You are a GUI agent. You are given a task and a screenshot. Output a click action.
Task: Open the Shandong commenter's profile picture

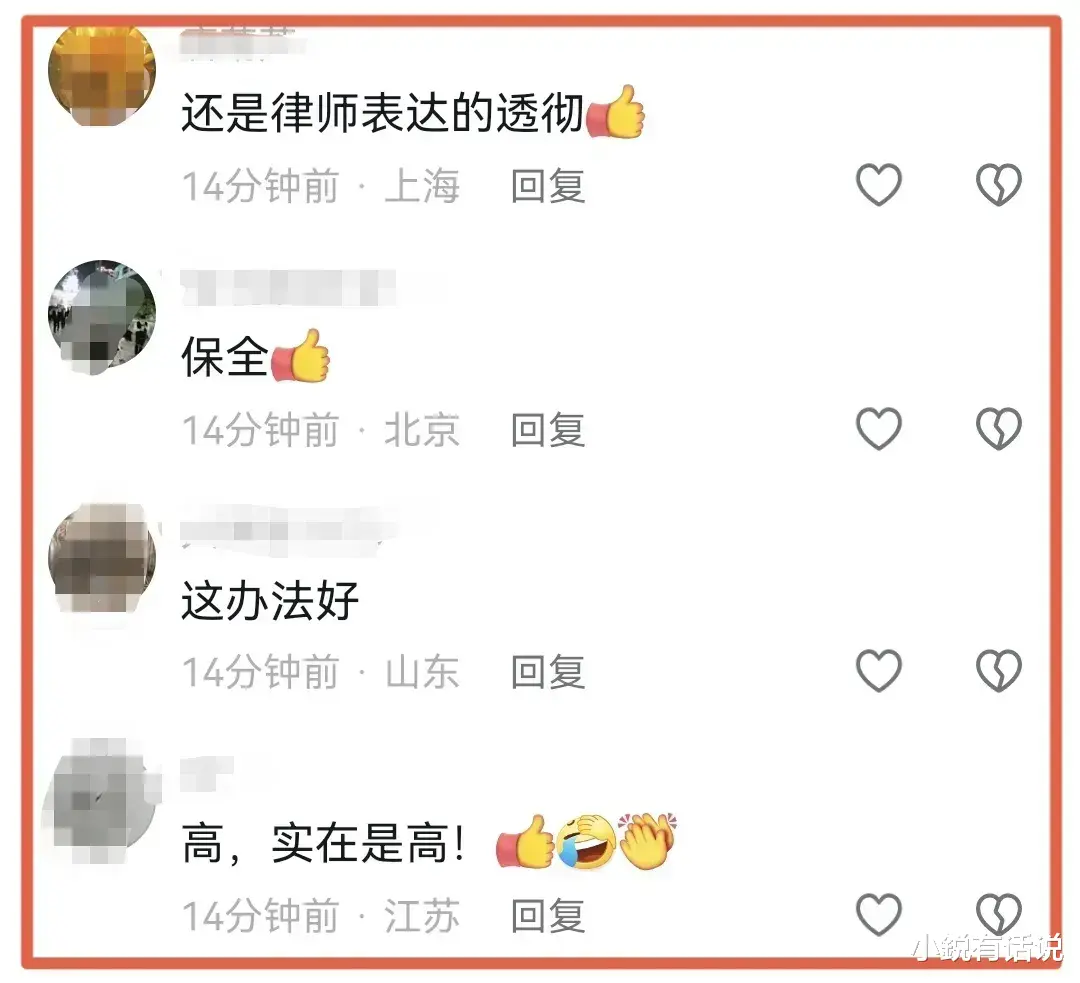pyautogui.click(x=102, y=558)
